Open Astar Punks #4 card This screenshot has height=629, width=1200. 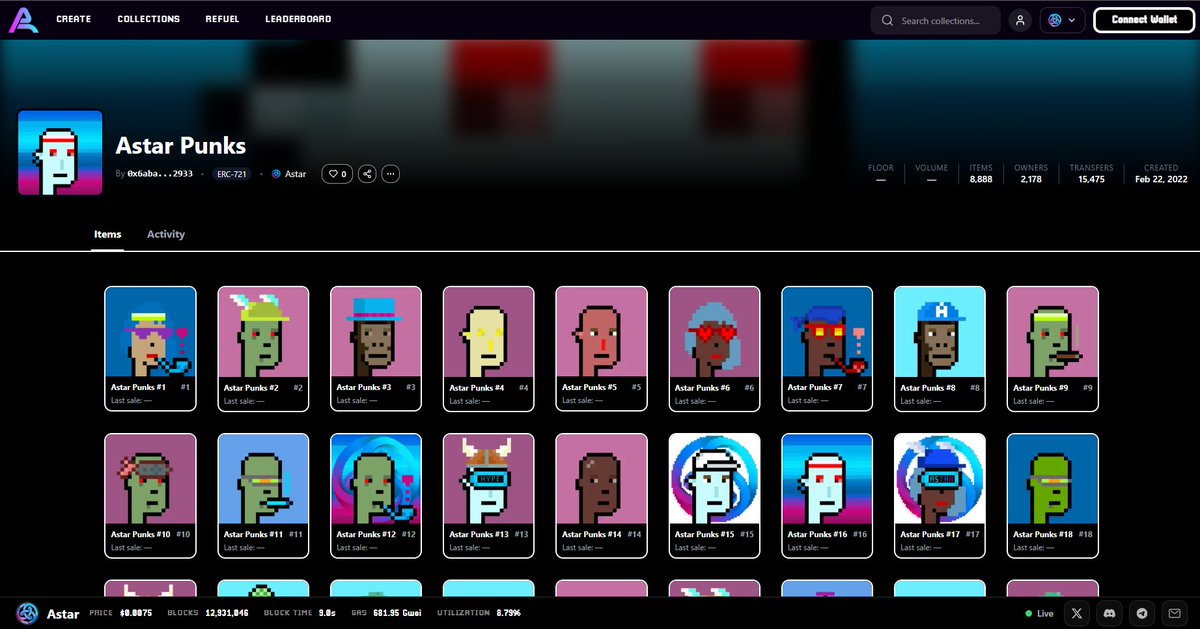click(489, 349)
